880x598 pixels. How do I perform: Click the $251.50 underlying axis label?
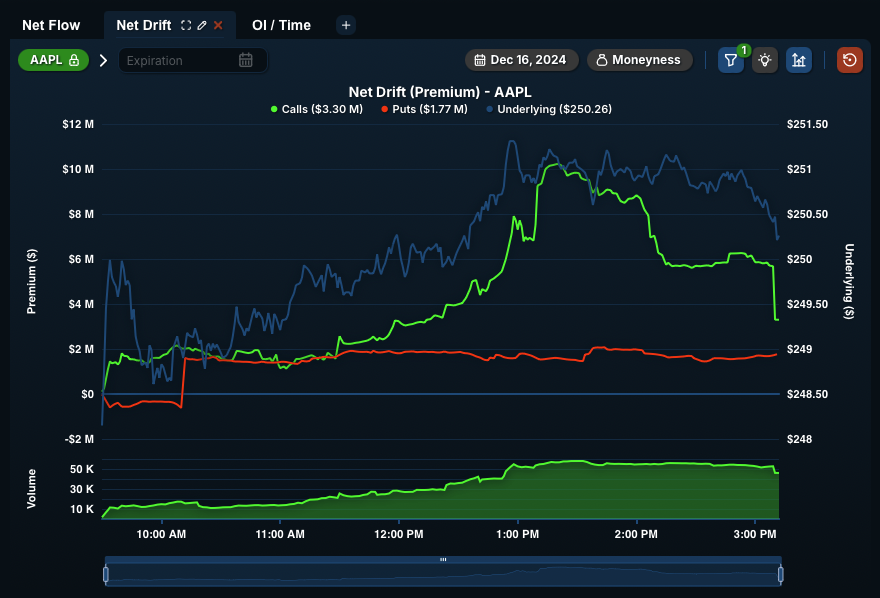[x=807, y=125]
